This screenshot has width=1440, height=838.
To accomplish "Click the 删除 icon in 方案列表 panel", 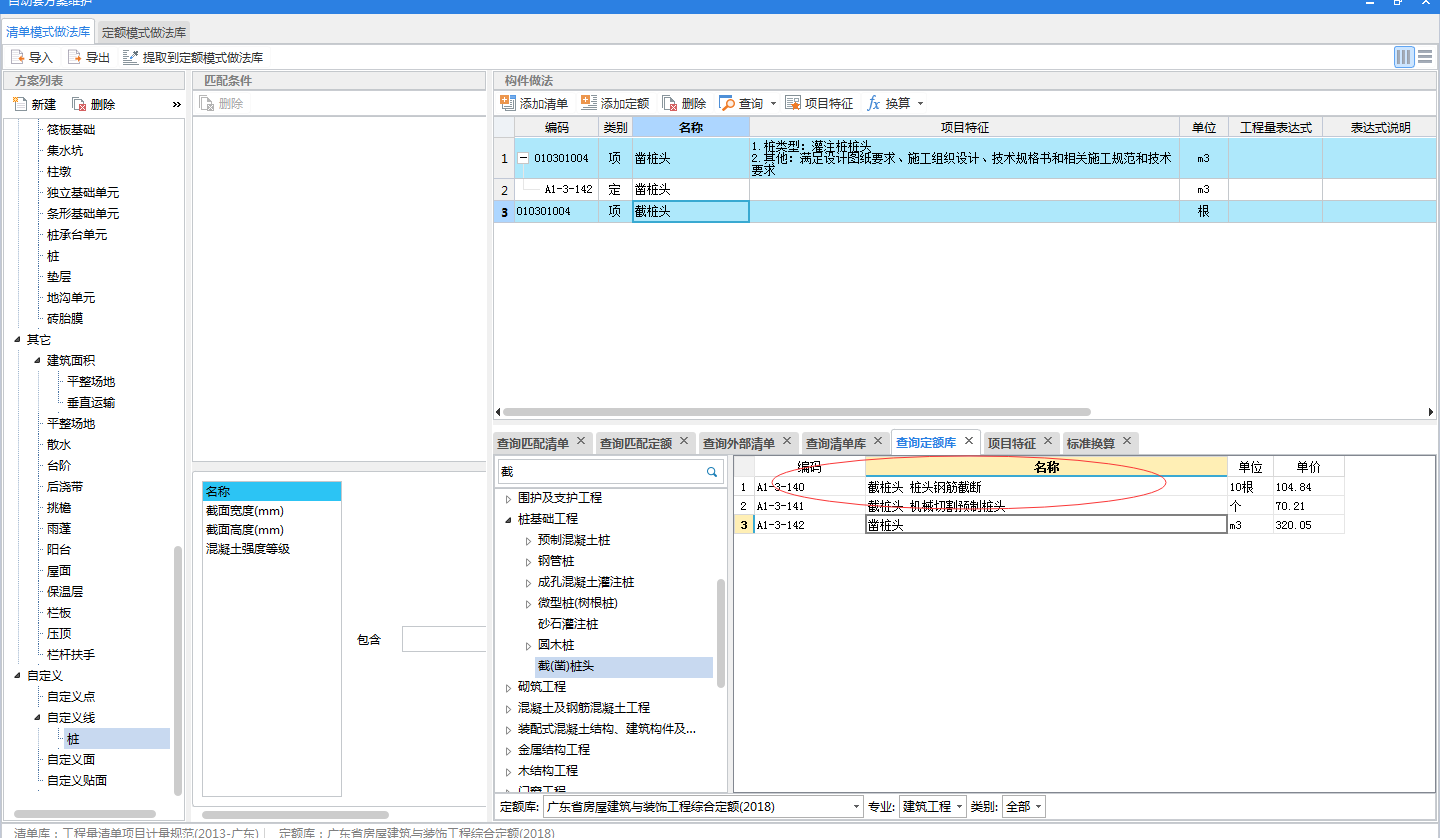I will (x=80, y=104).
